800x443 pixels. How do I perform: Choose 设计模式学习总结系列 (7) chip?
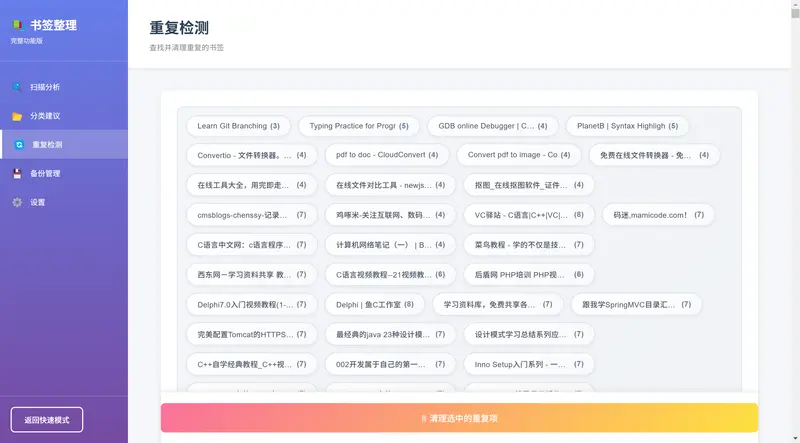point(529,334)
